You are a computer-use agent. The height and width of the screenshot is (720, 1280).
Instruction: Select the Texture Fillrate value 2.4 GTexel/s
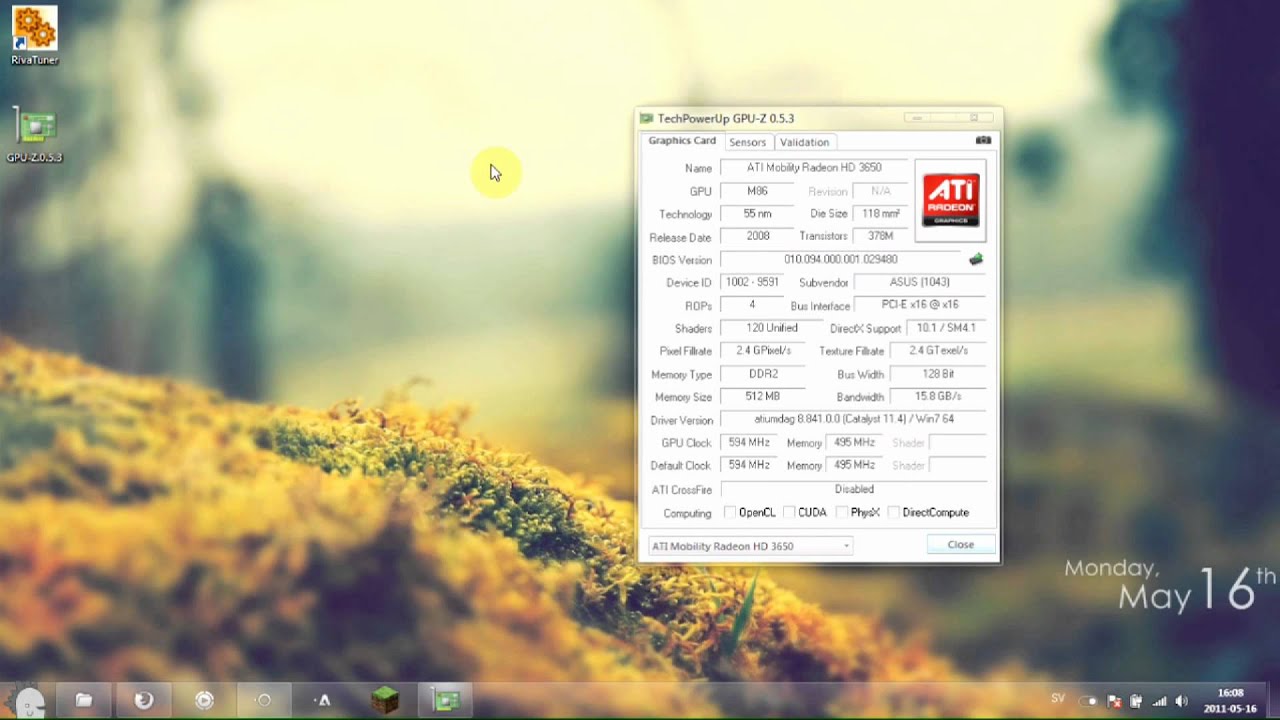click(x=938, y=351)
